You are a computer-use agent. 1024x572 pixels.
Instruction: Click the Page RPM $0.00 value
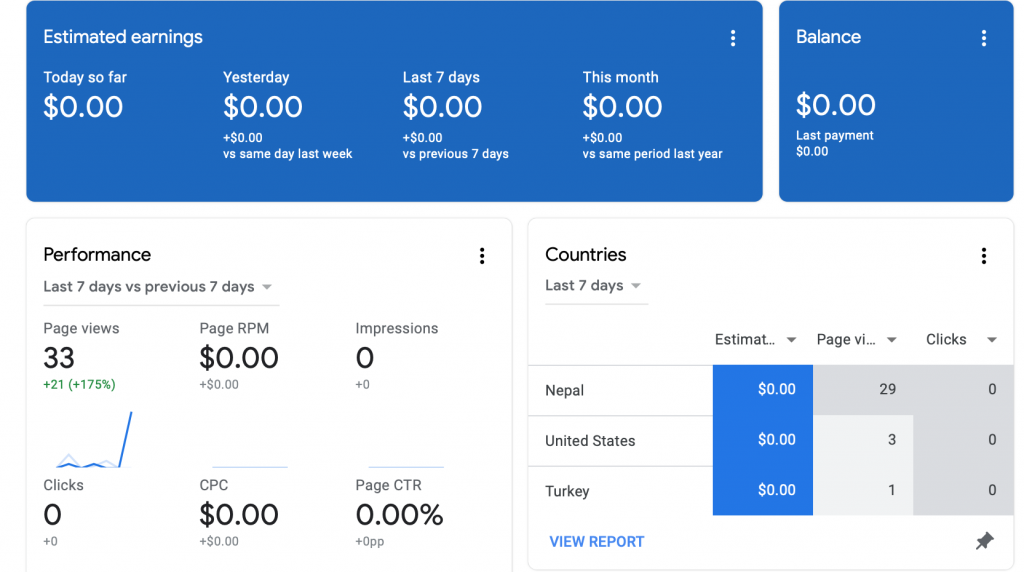tap(239, 358)
